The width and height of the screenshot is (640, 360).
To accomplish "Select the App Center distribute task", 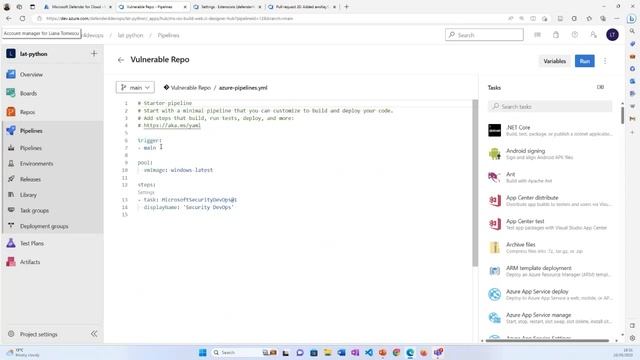I will [550, 200].
